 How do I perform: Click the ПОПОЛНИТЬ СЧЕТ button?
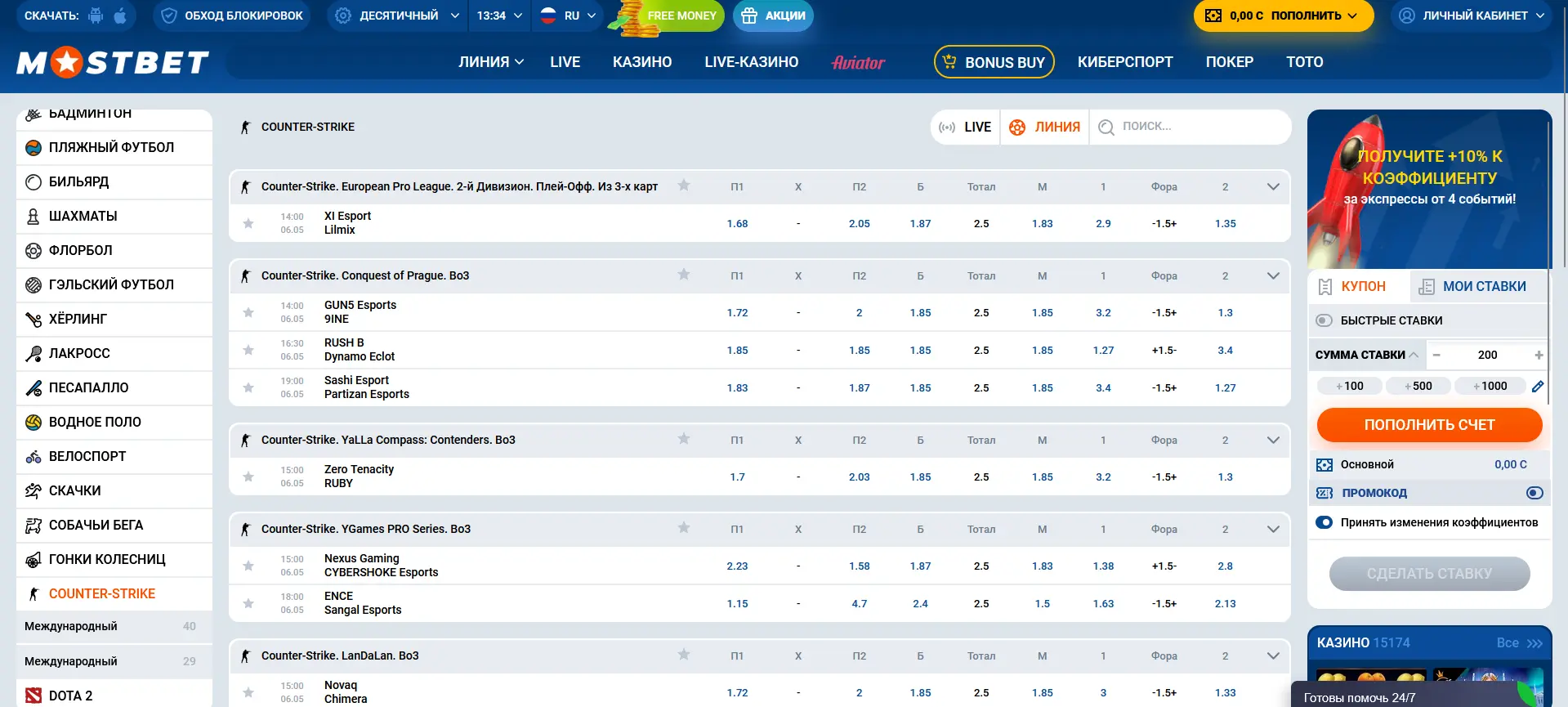pyautogui.click(x=1429, y=425)
